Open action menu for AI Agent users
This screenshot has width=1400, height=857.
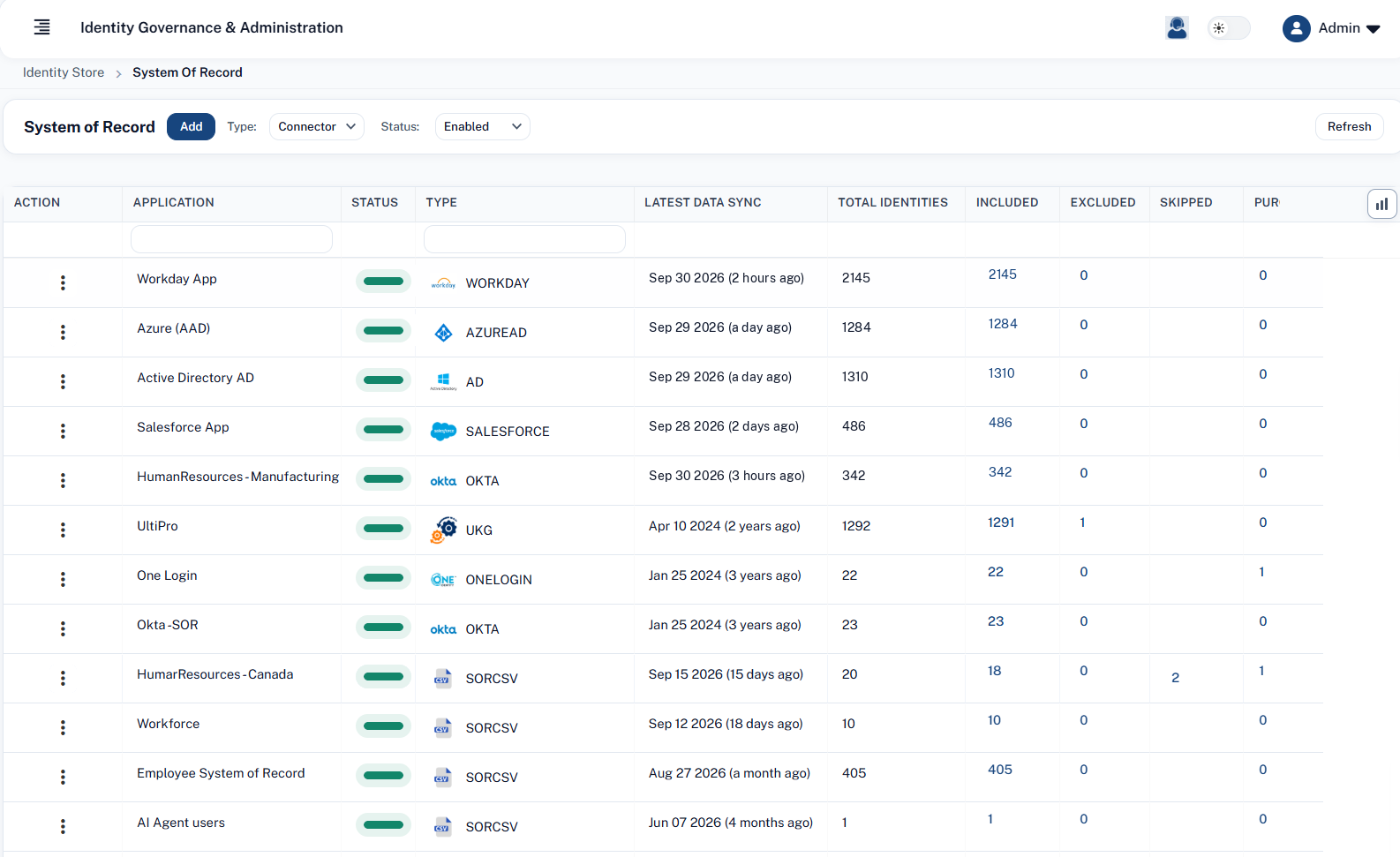(x=63, y=826)
